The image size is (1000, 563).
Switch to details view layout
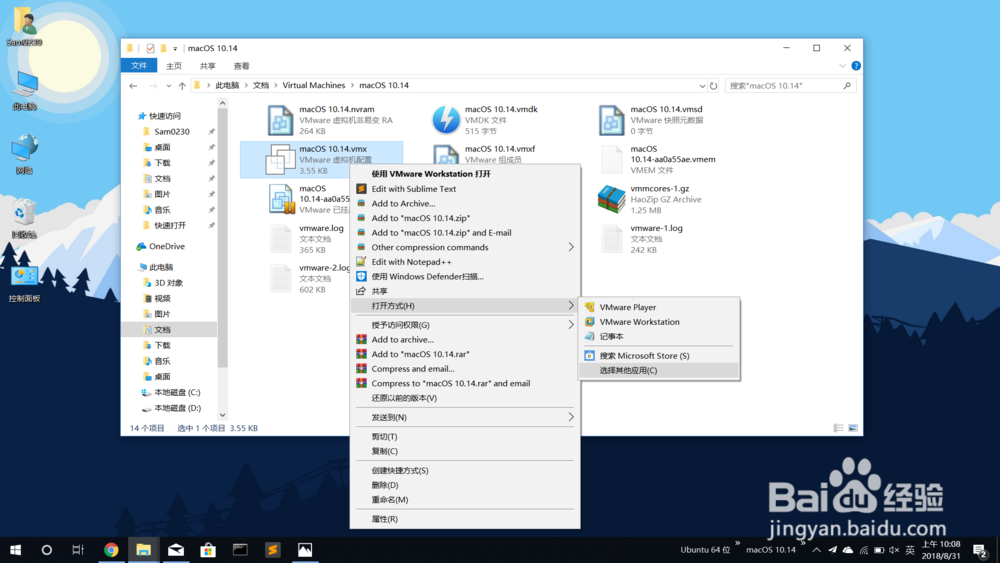(838, 428)
